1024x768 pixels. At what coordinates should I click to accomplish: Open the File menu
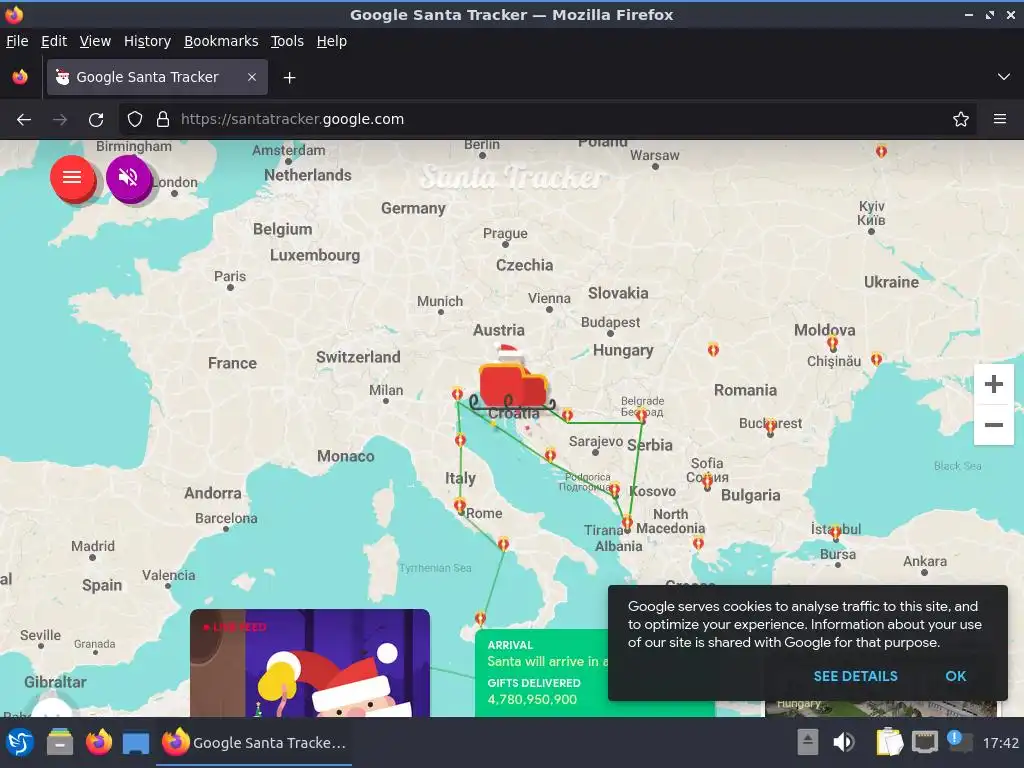(17, 41)
